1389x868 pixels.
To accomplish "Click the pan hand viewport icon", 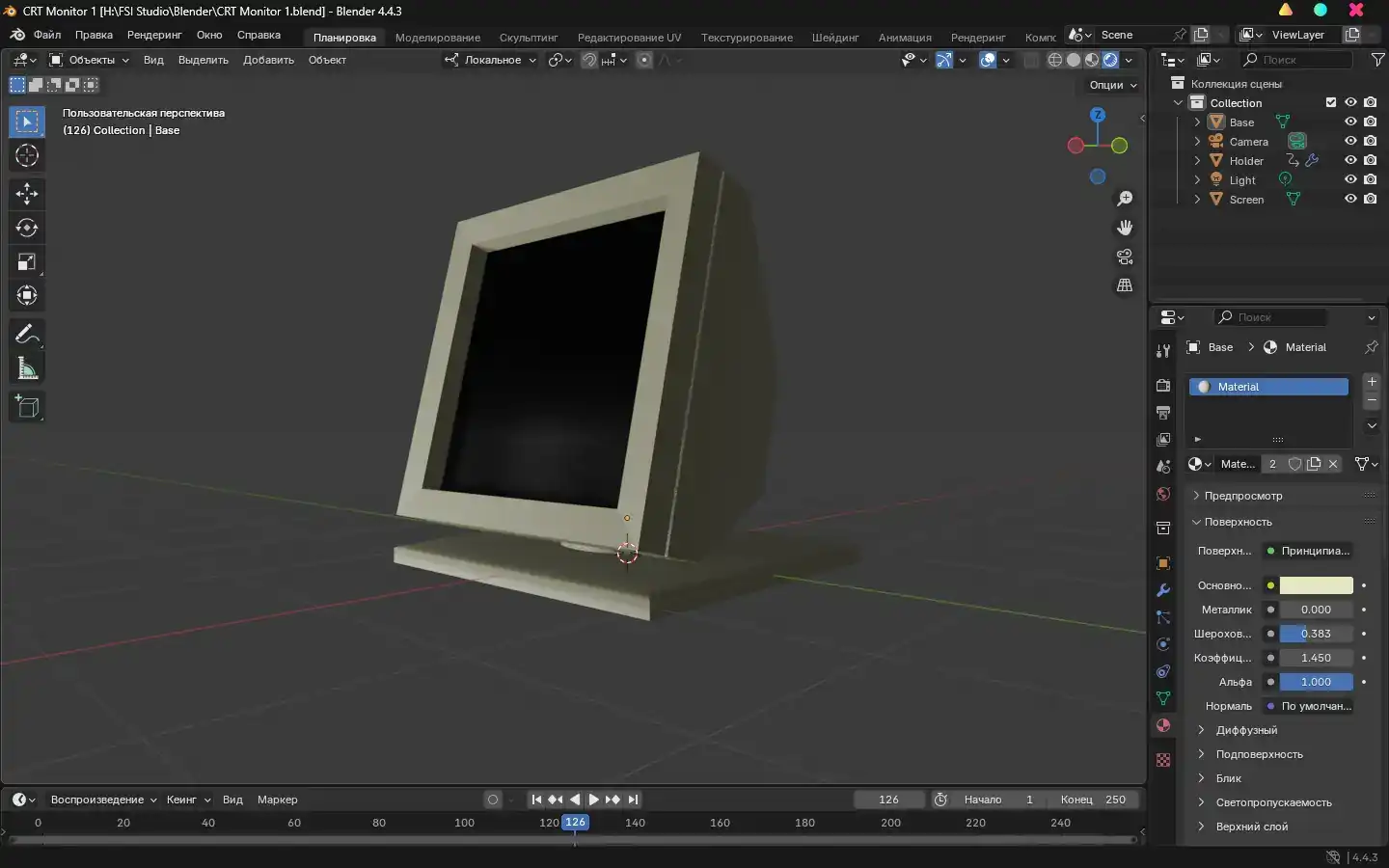I will pos(1125,228).
